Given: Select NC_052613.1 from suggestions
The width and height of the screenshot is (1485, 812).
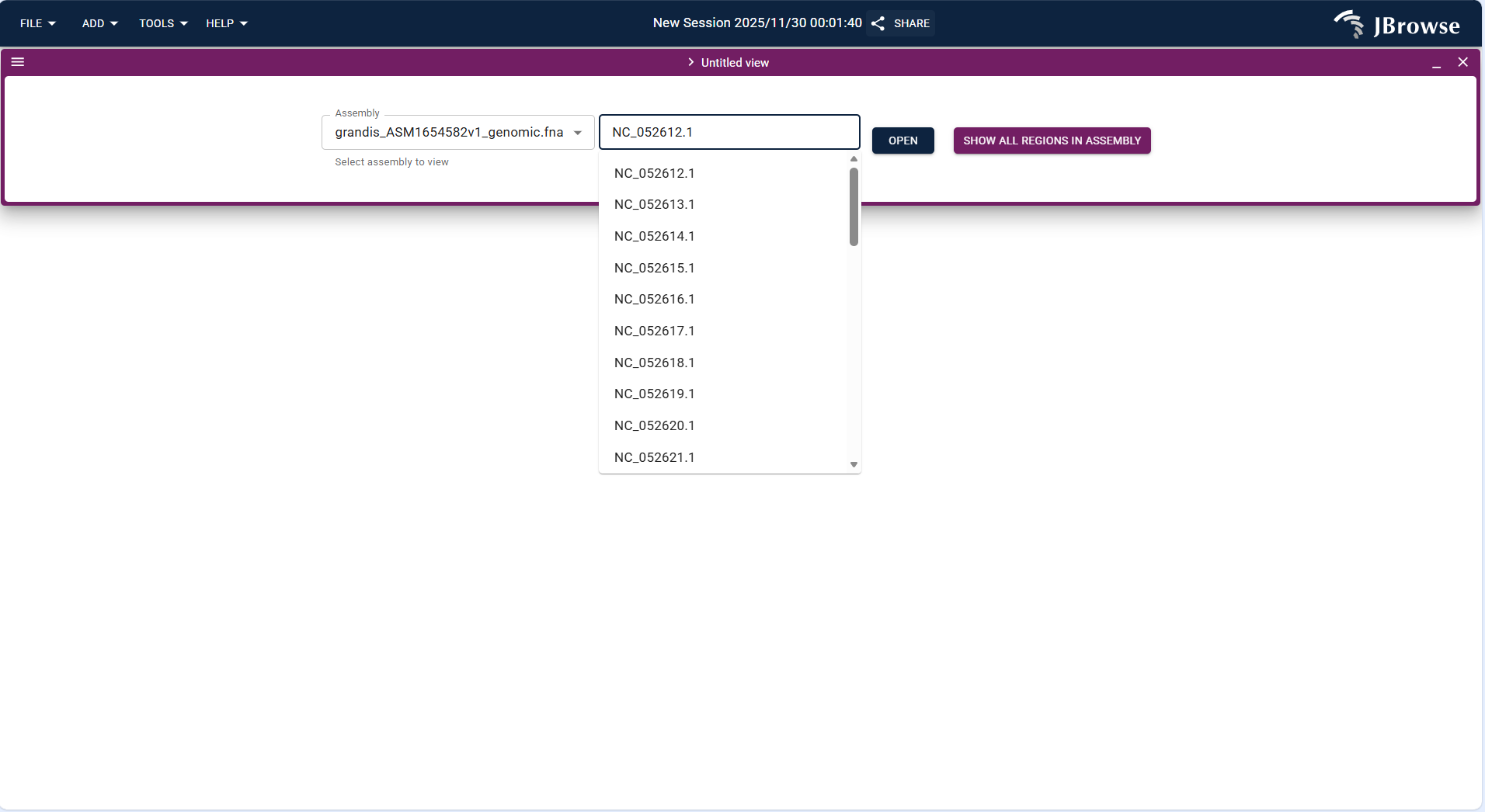Looking at the screenshot, I should [654, 204].
